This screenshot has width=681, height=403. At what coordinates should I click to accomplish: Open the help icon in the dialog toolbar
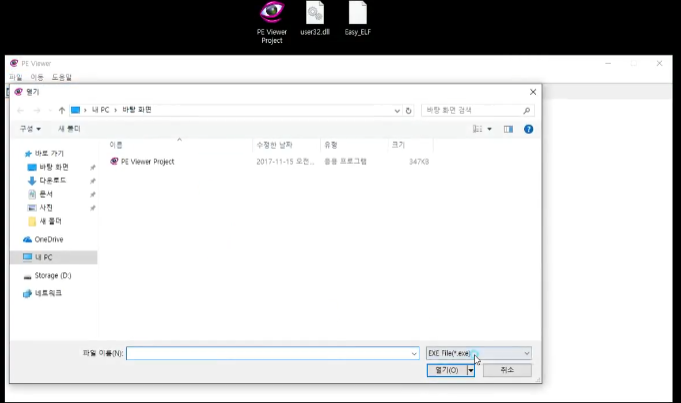click(x=528, y=129)
